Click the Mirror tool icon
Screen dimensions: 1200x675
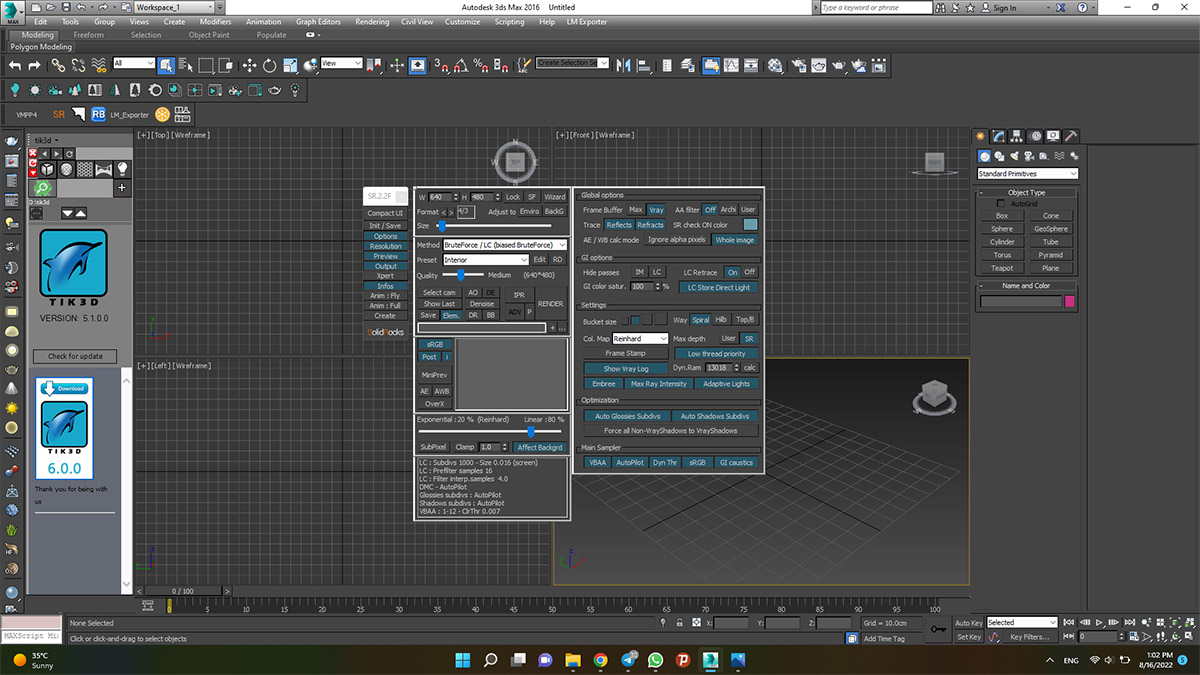(622, 65)
